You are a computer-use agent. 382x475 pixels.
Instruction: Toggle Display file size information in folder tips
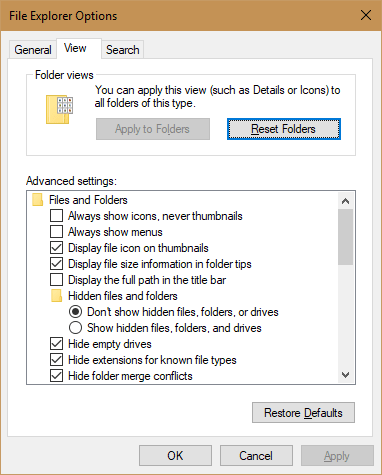[x=56, y=264]
